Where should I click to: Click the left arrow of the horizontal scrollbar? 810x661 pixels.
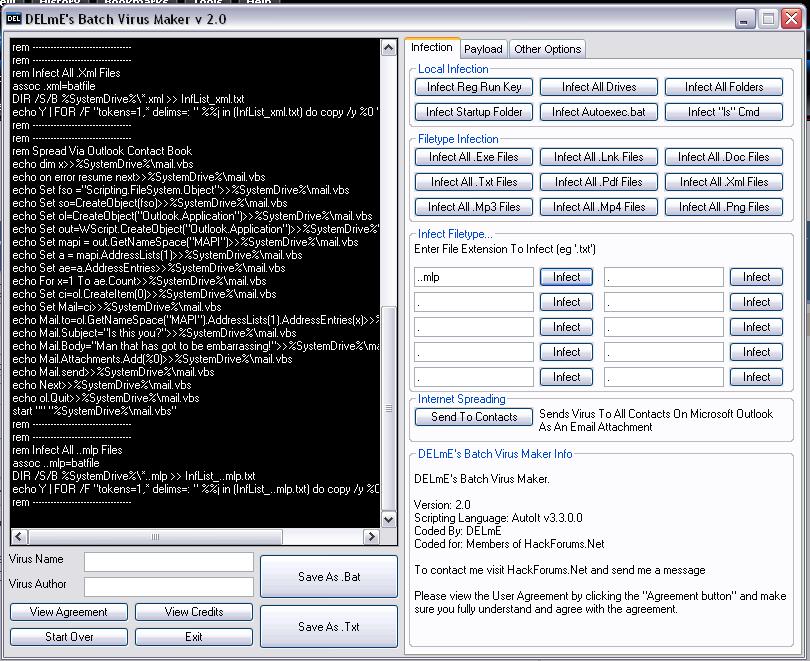click(x=19, y=537)
